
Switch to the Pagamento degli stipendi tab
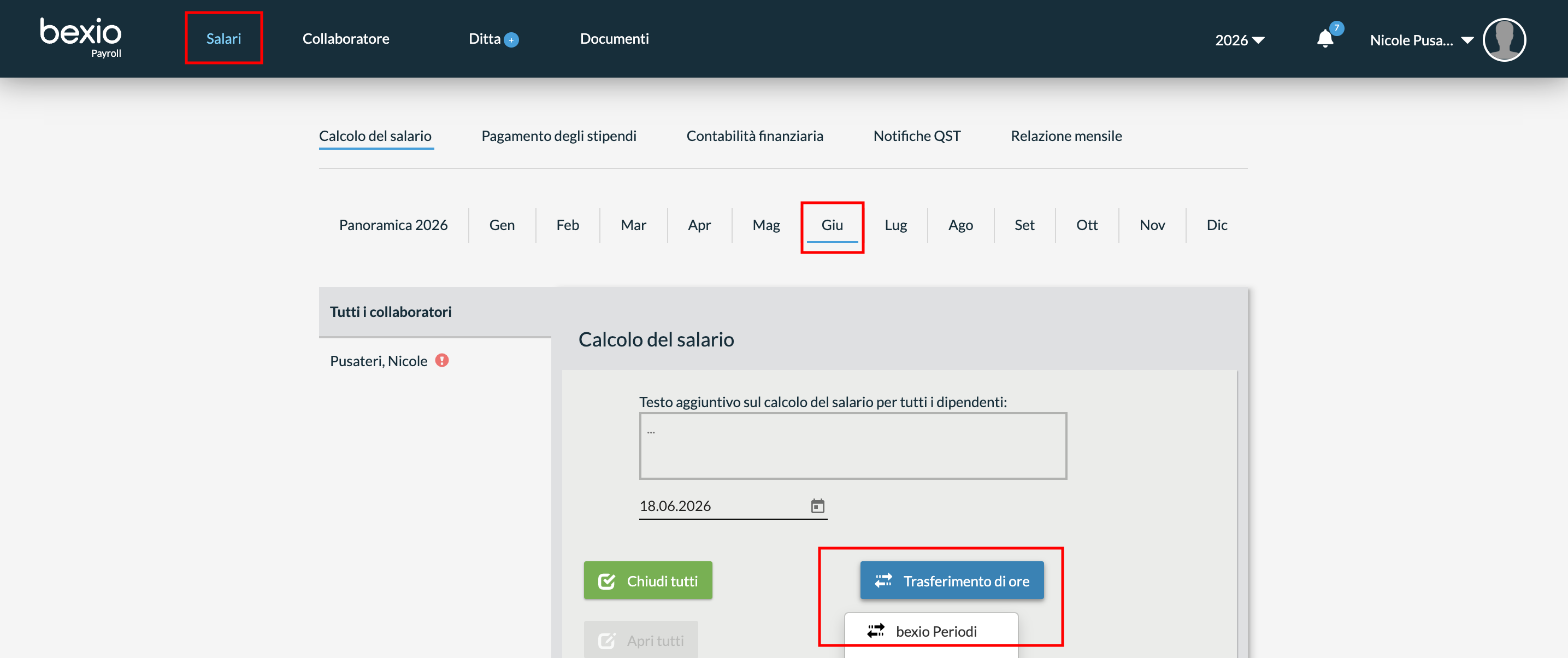pos(559,136)
